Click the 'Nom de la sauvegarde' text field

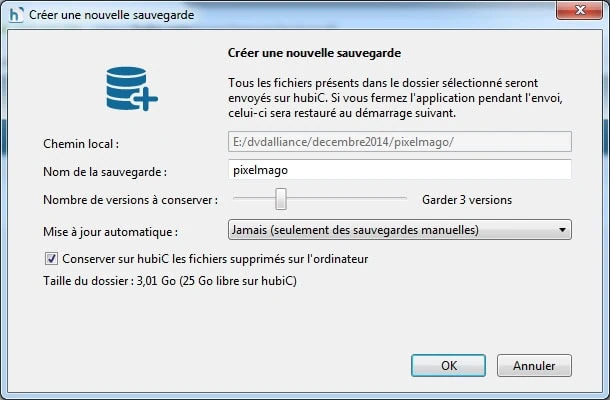click(400, 170)
